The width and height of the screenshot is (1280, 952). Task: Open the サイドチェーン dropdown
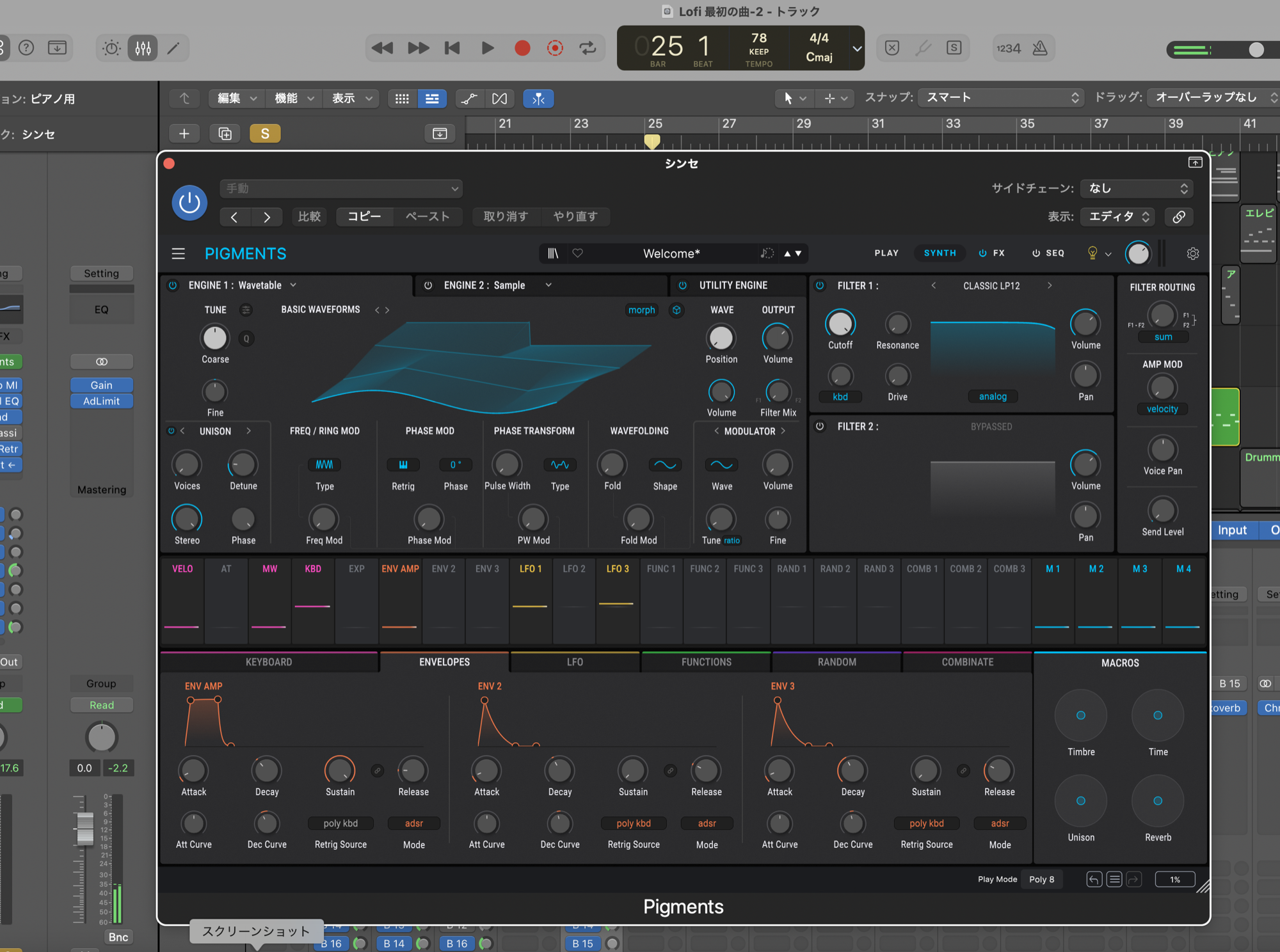tap(1137, 189)
